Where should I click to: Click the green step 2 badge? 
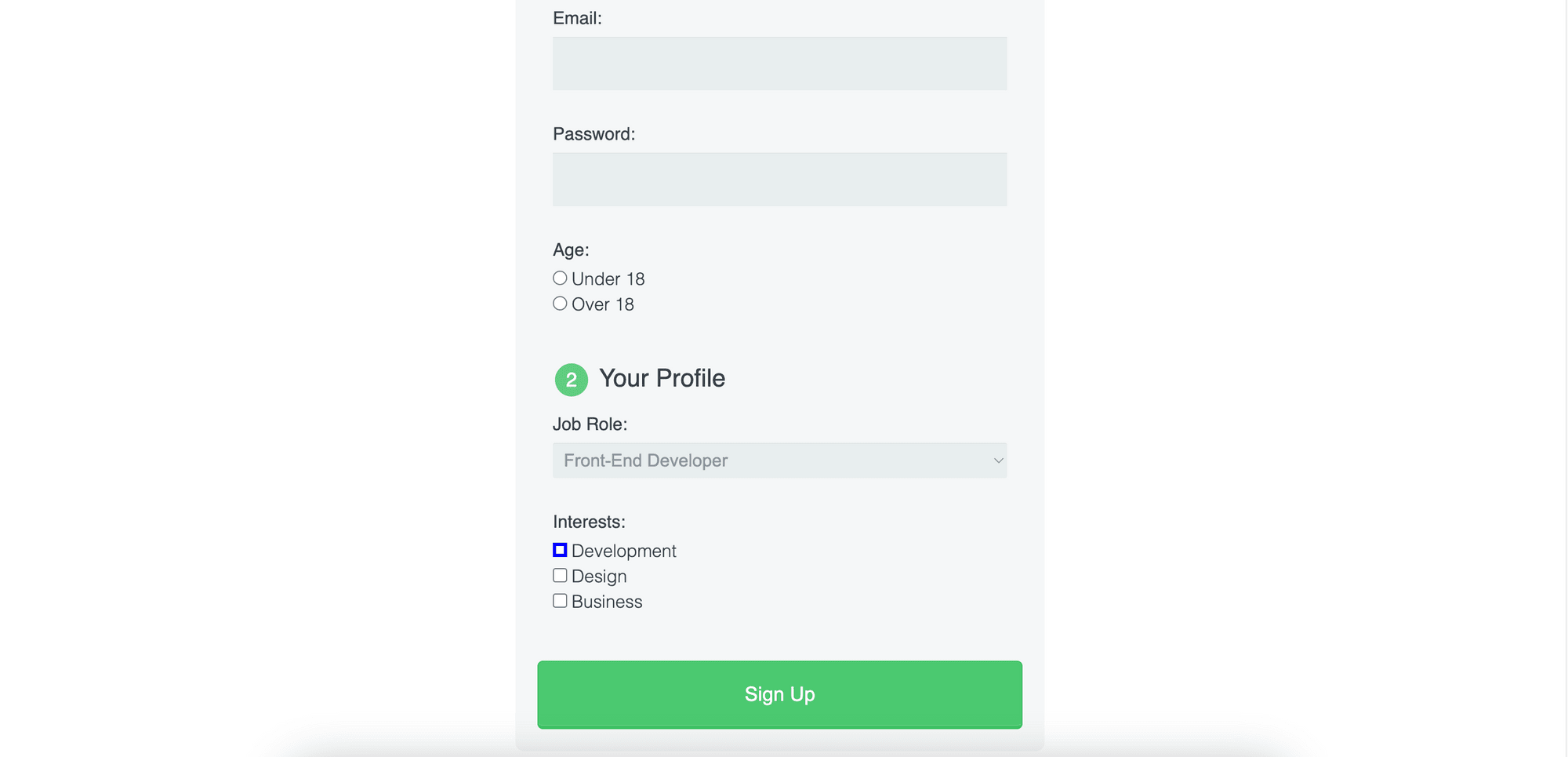pos(571,379)
